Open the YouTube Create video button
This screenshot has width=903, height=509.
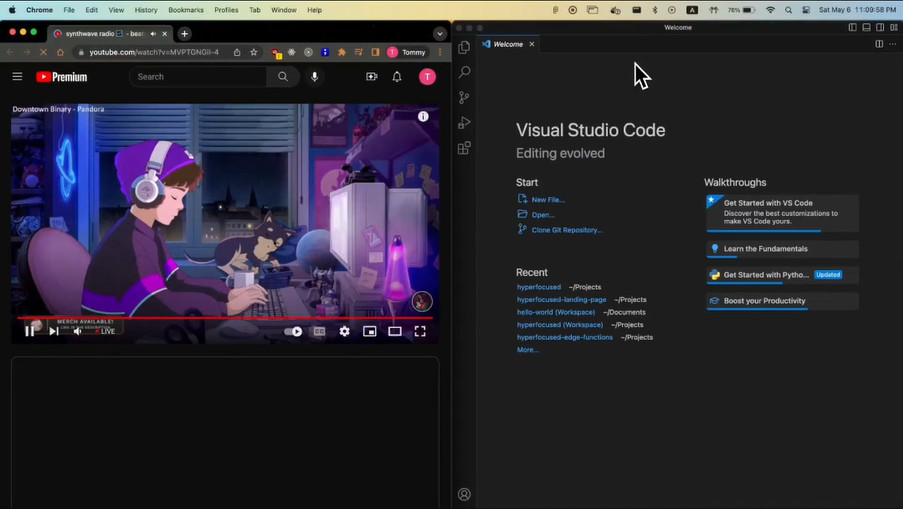(x=371, y=77)
